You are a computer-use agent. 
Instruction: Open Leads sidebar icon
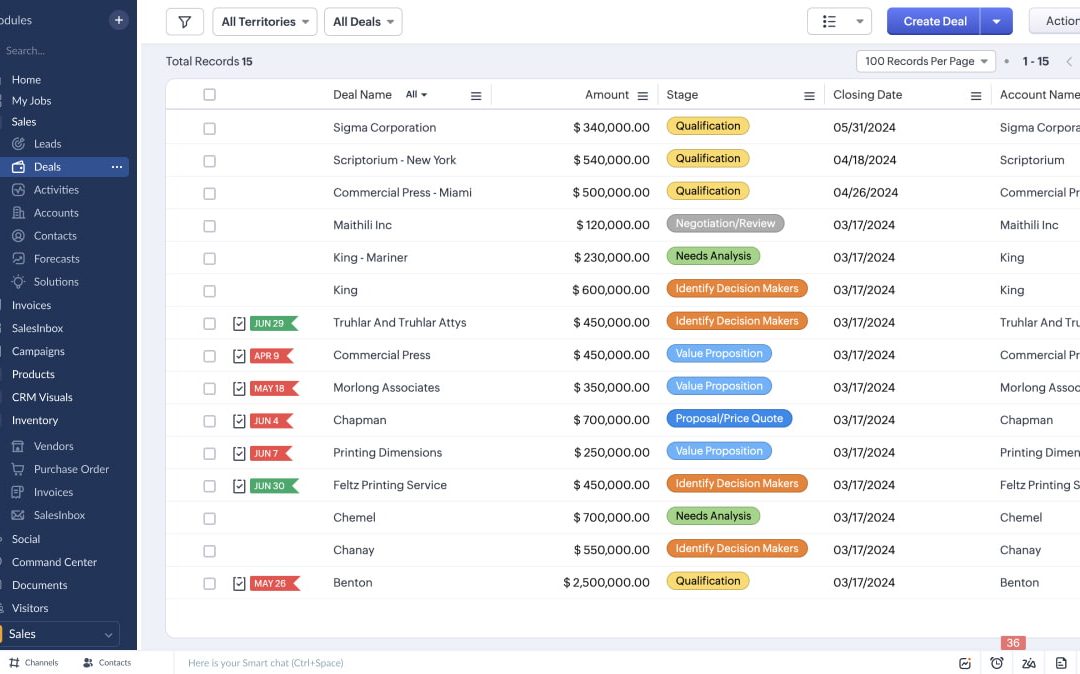coord(19,144)
